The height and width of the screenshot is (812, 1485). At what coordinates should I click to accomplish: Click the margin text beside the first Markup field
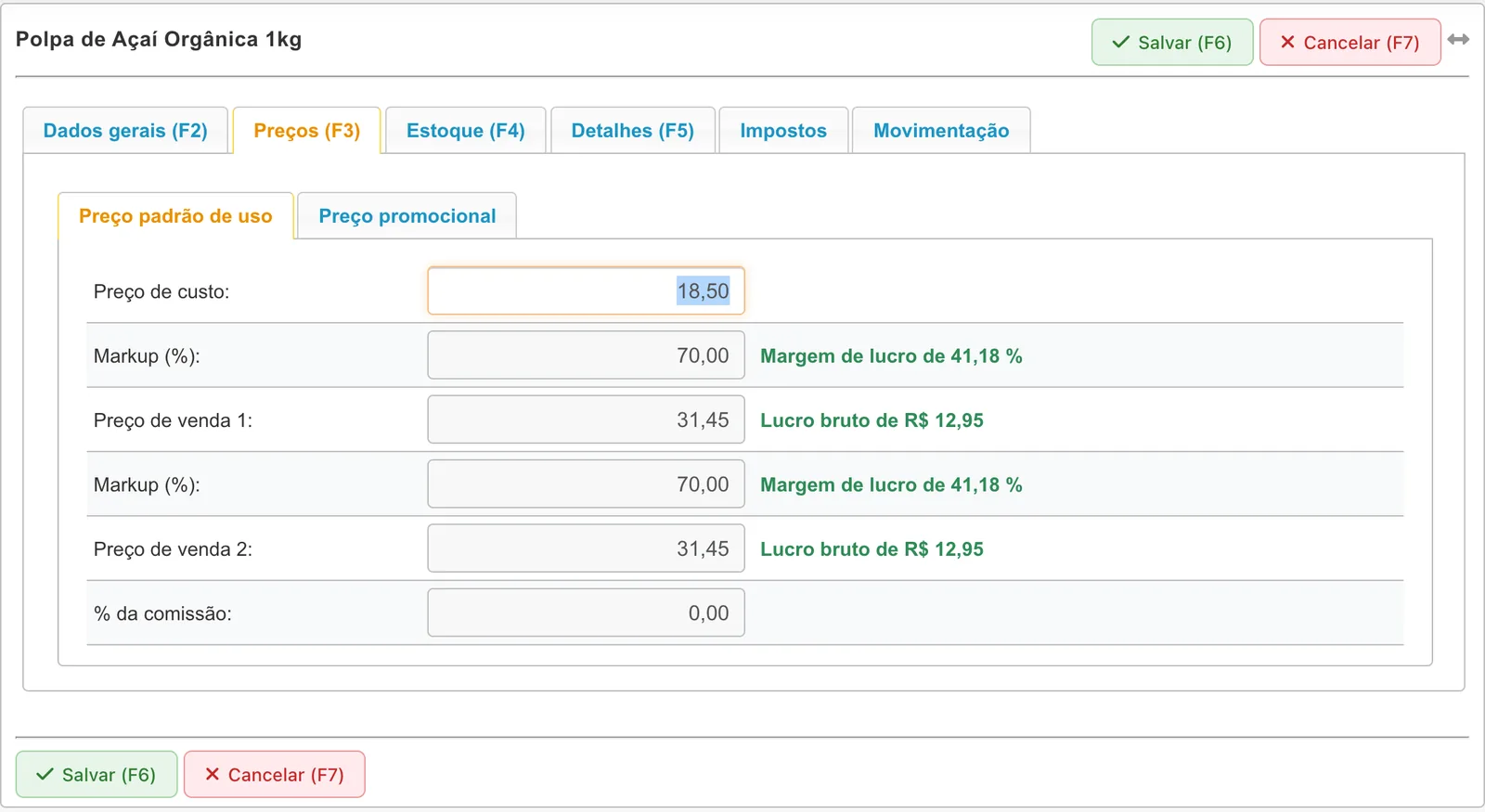point(891,356)
